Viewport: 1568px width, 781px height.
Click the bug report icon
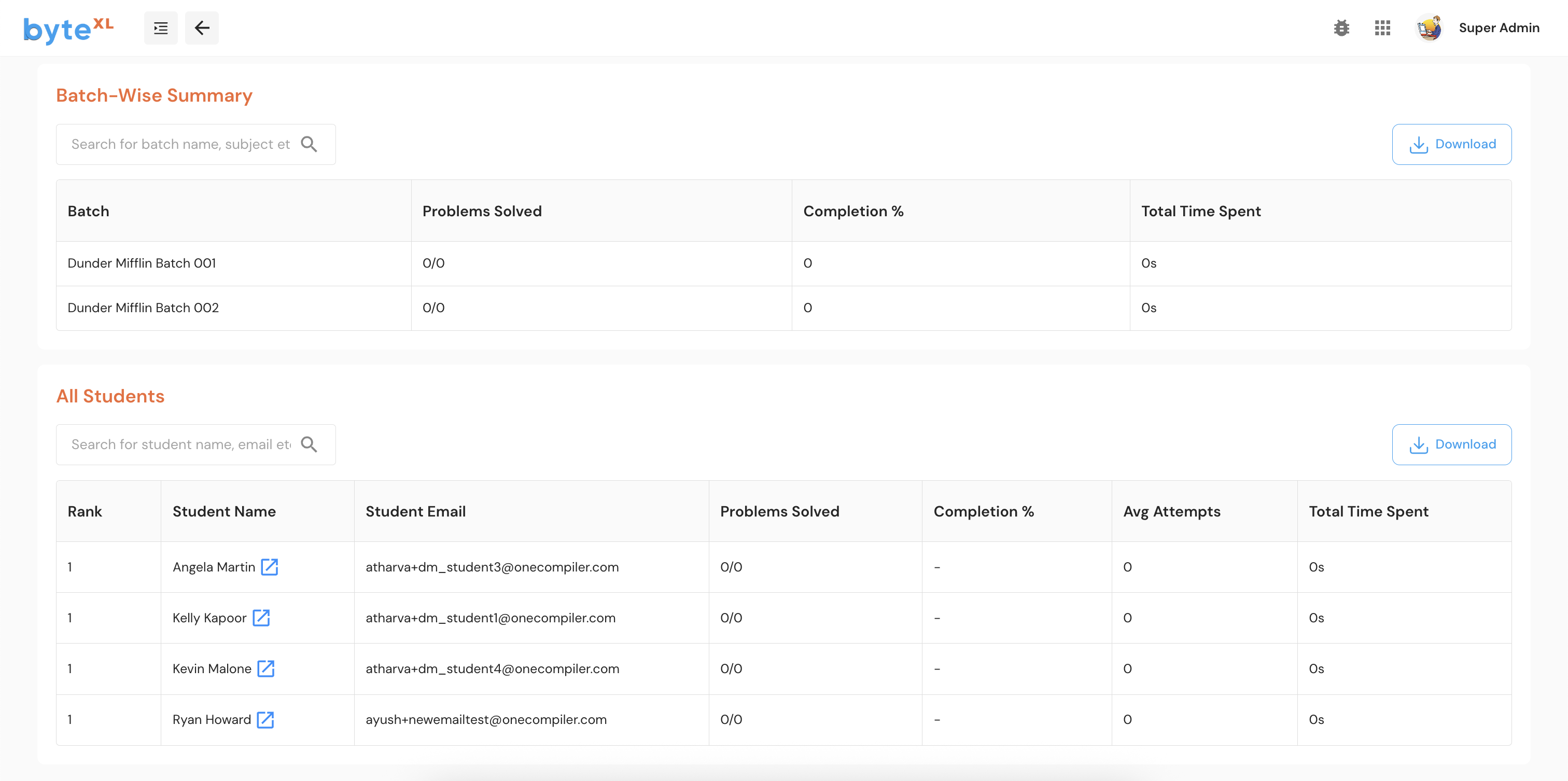(1341, 28)
